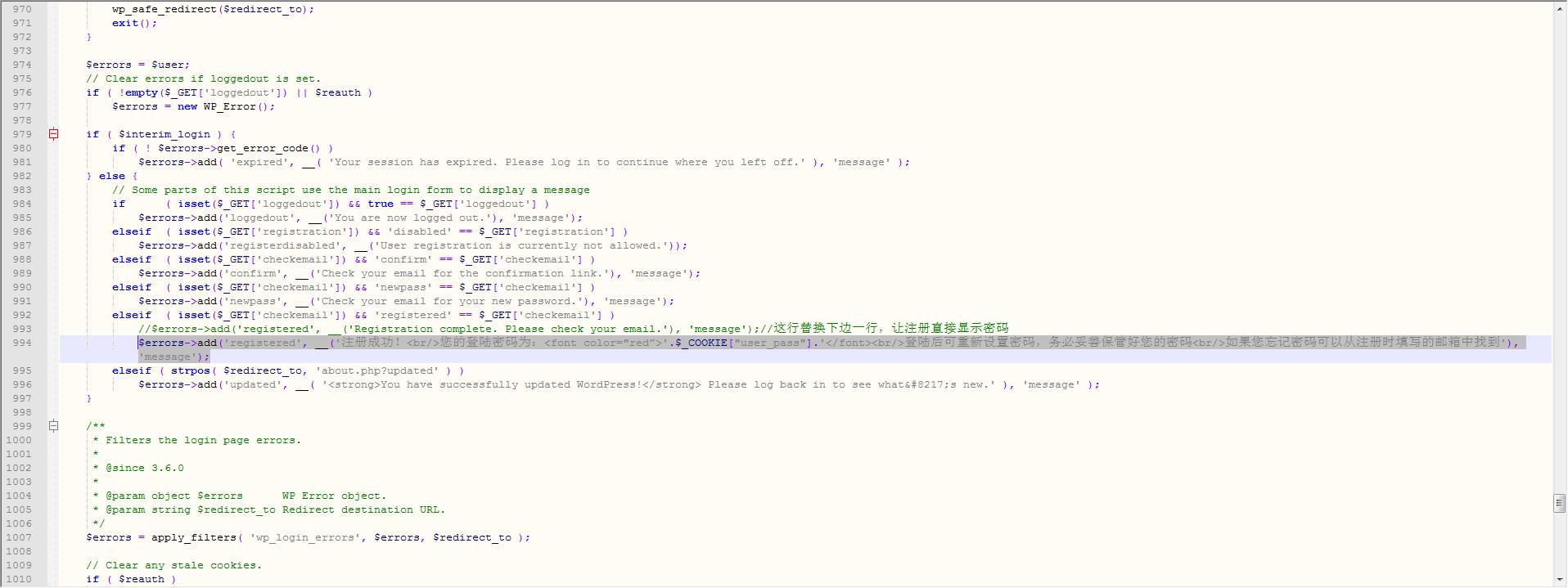
Task: Click line number 1007 in the gutter
Action: tap(19, 537)
